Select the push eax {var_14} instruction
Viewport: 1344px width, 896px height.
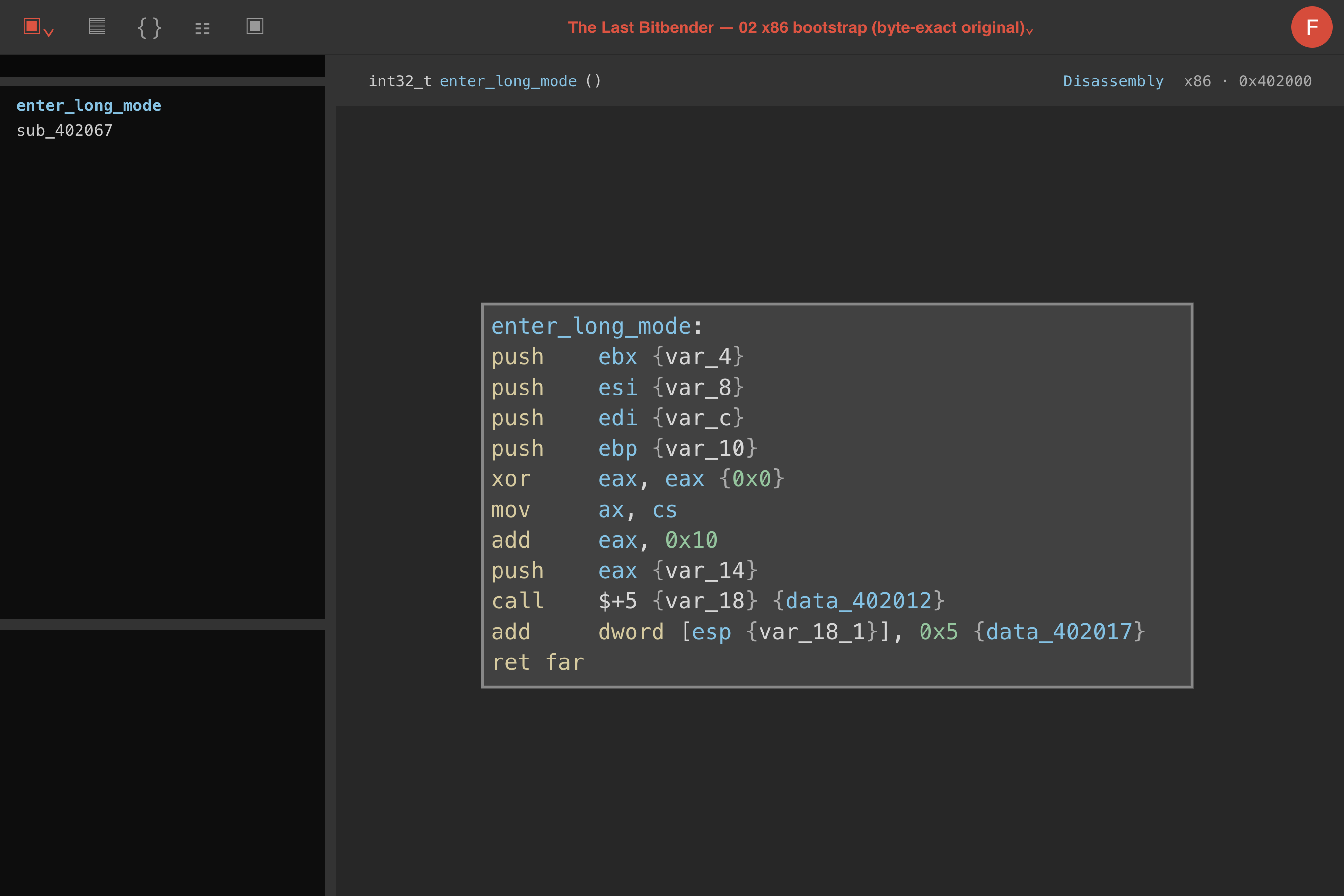pos(625,571)
